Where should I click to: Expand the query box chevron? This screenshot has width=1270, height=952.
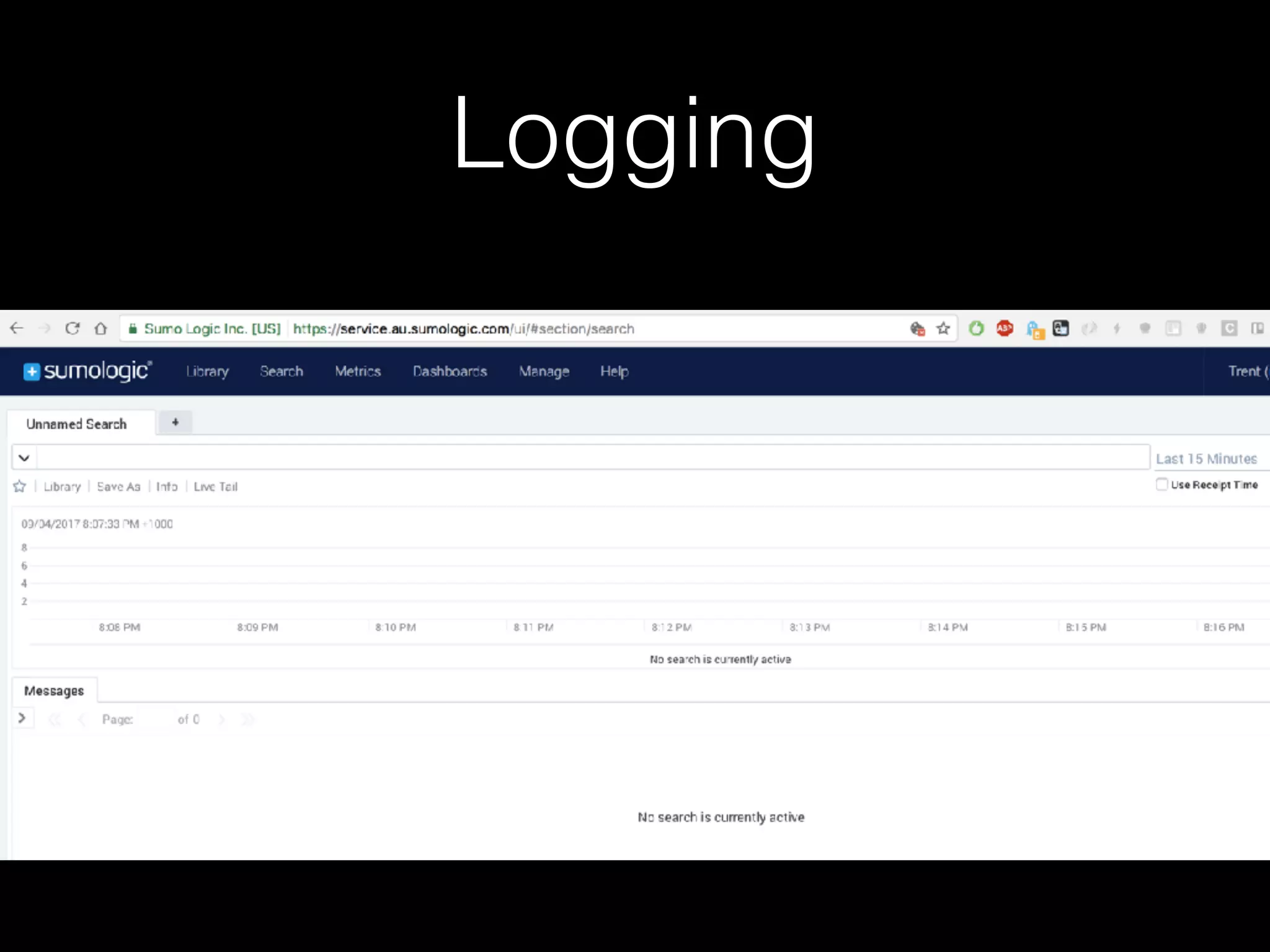[24, 458]
